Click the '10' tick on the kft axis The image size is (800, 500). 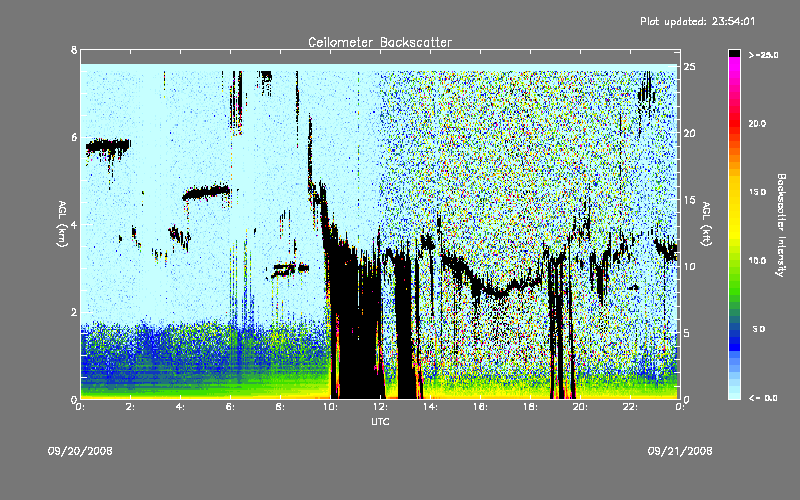tap(689, 267)
